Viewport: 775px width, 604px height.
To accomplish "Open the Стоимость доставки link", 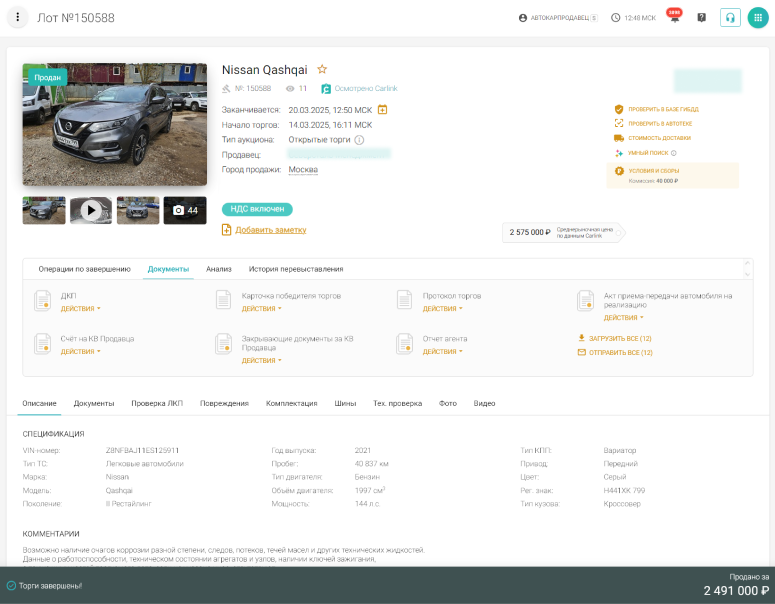I will point(659,138).
